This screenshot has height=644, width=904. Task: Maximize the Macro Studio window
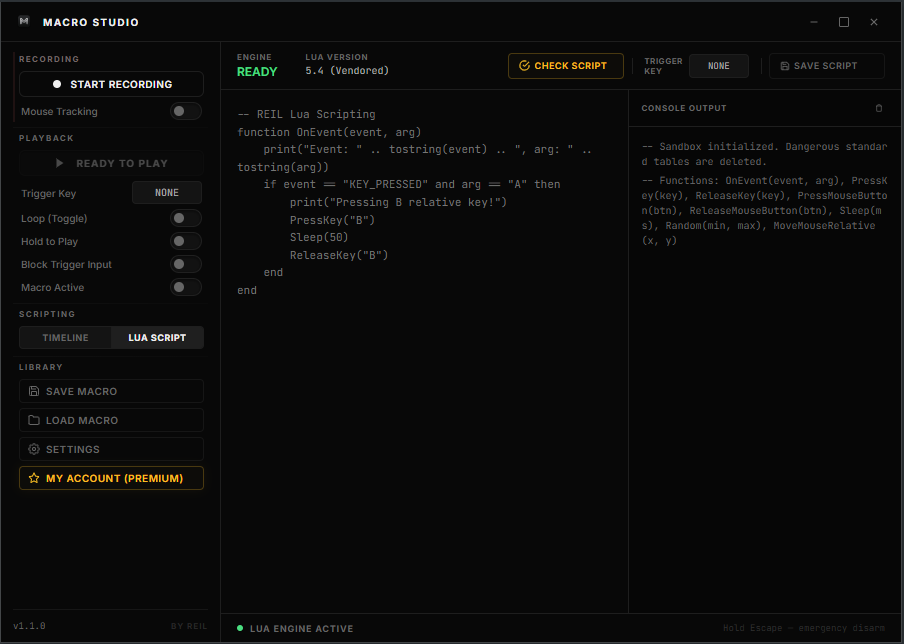843,22
